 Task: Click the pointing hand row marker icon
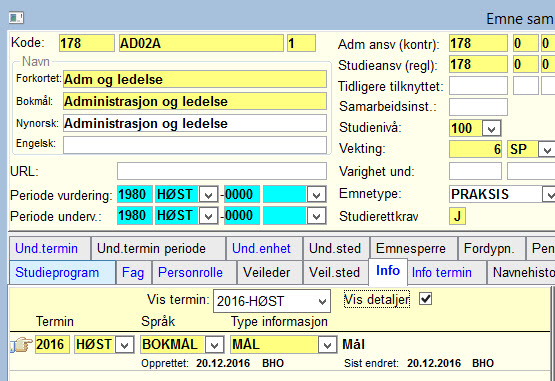pyautogui.click(x=21, y=345)
